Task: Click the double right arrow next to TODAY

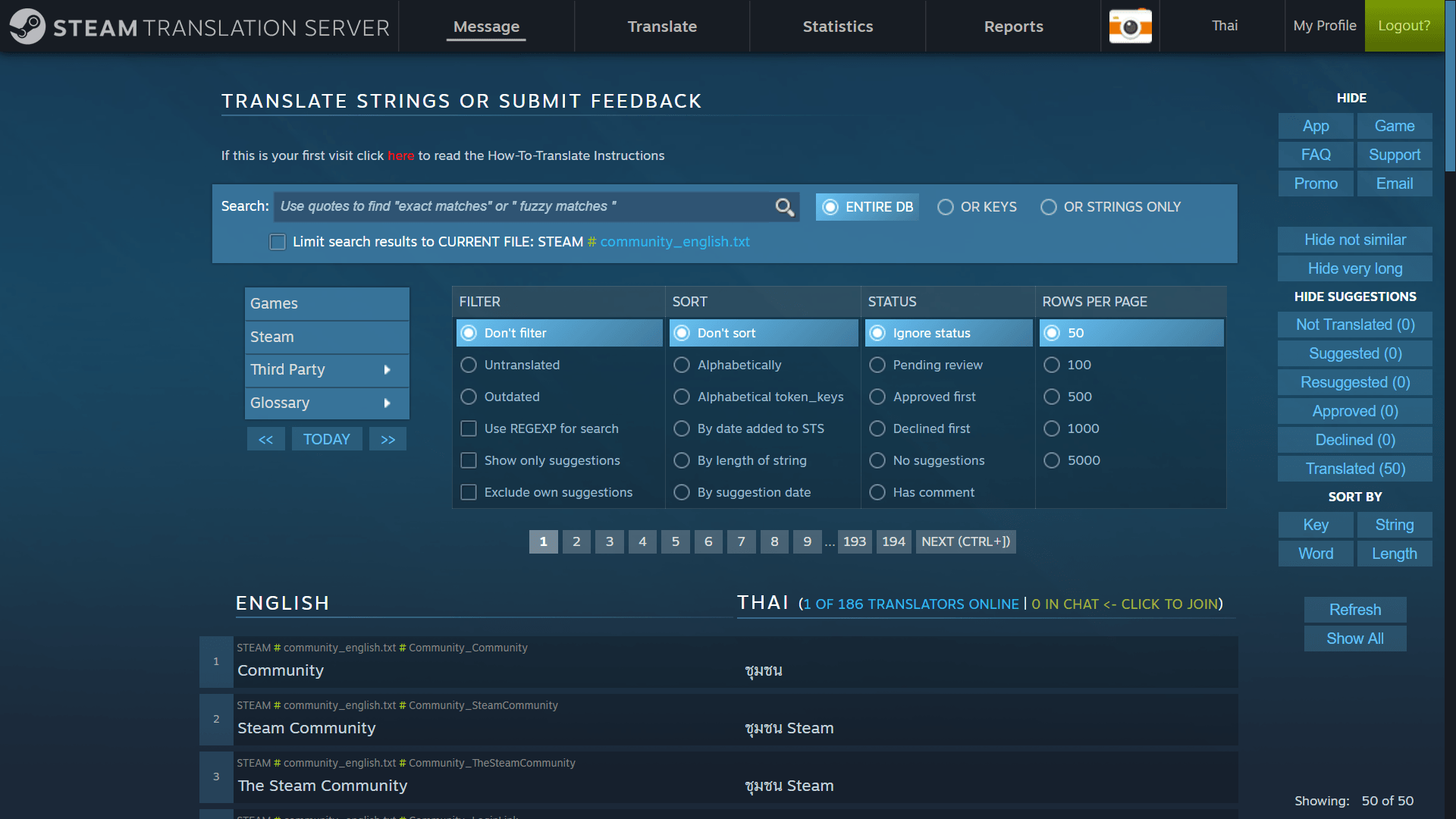Action: point(388,438)
